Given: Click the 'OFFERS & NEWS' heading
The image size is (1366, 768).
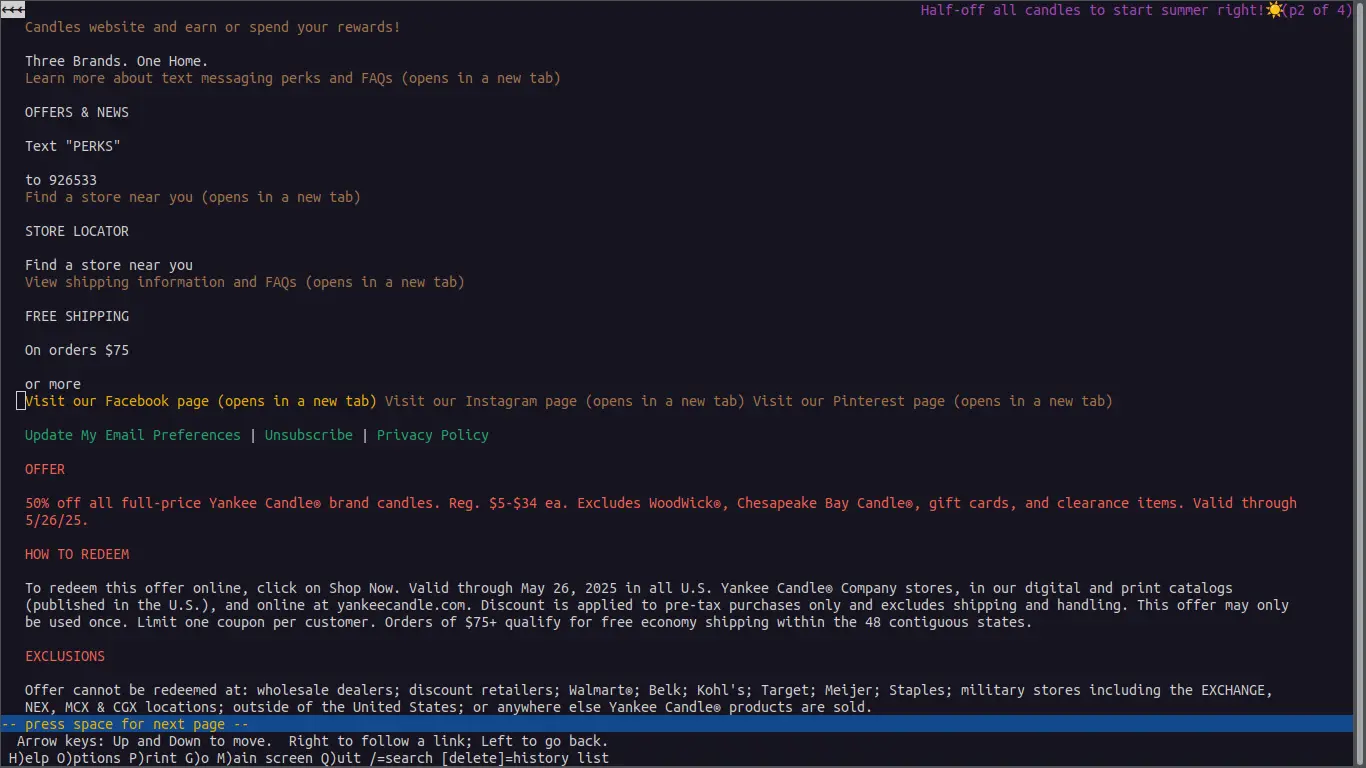Looking at the screenshot, I should [x=77, y=112].
